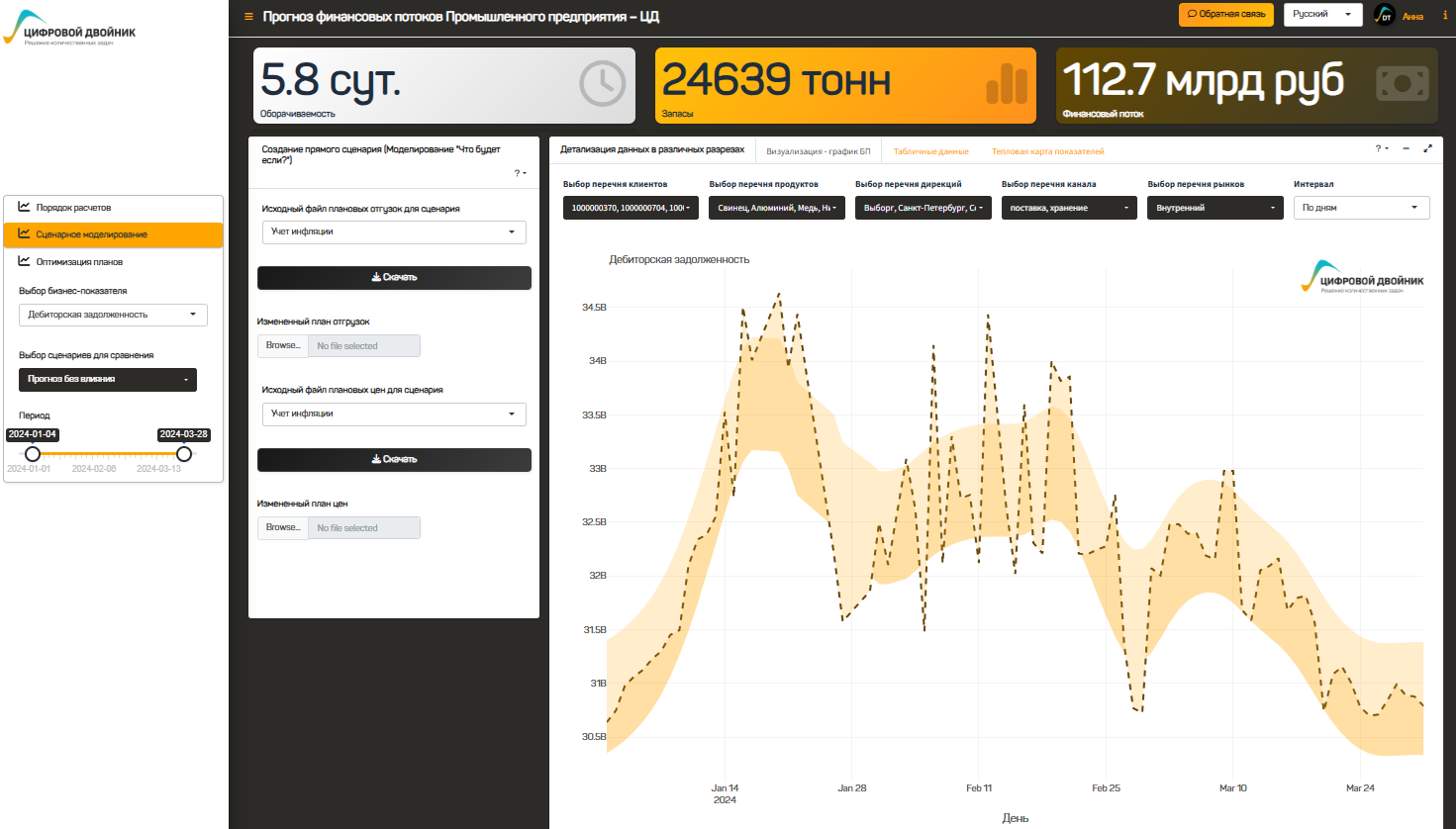Open help in the scenario creation panel
The image size is (1456, 829).
(x=520, y=174)
